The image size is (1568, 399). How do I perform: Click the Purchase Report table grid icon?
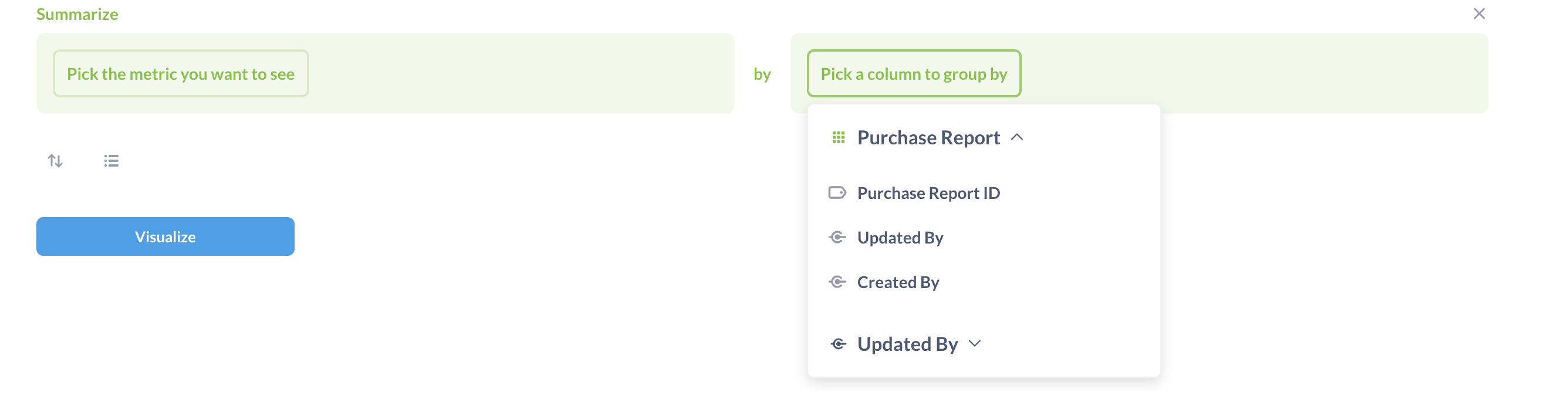[838, 137]
